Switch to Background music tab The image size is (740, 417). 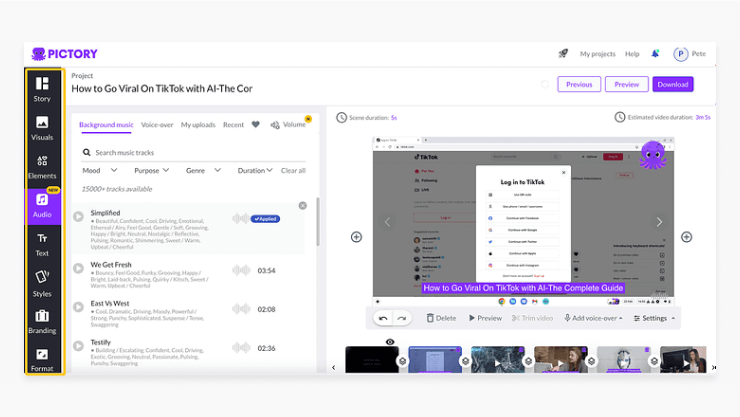point(106,125)
